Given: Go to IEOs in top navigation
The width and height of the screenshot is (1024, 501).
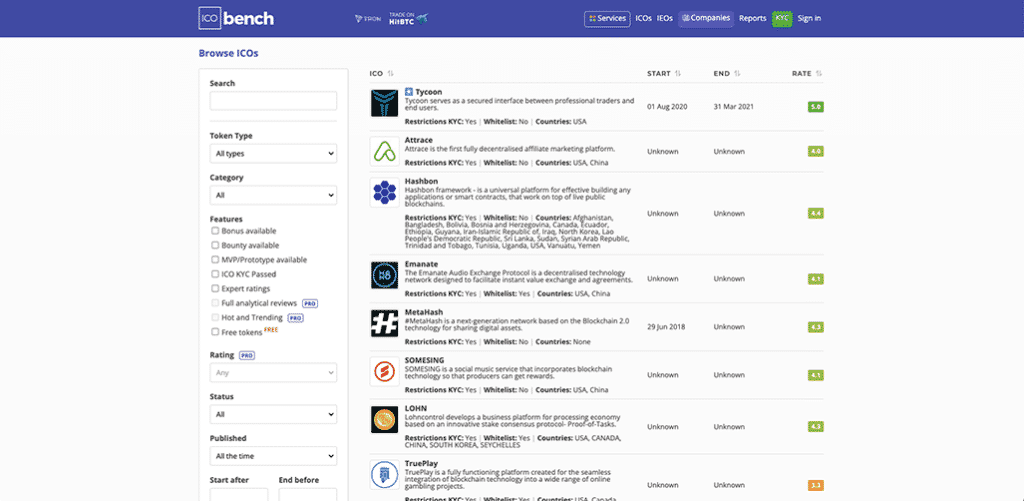Looking at the screenshot, I should [x=665, y=19].
